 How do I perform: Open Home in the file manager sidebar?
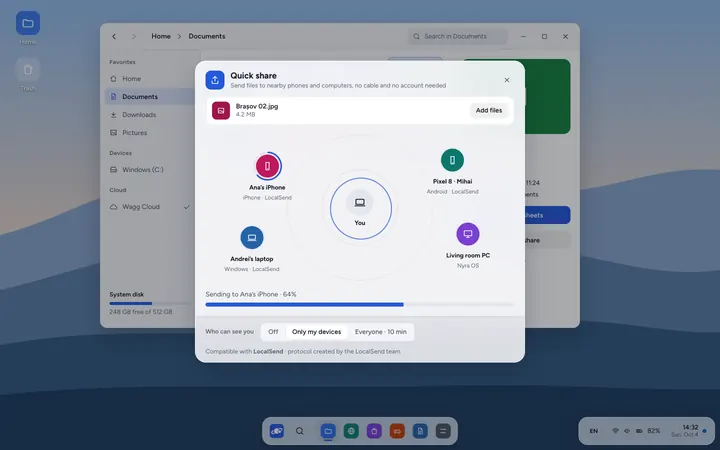(150, 79)
